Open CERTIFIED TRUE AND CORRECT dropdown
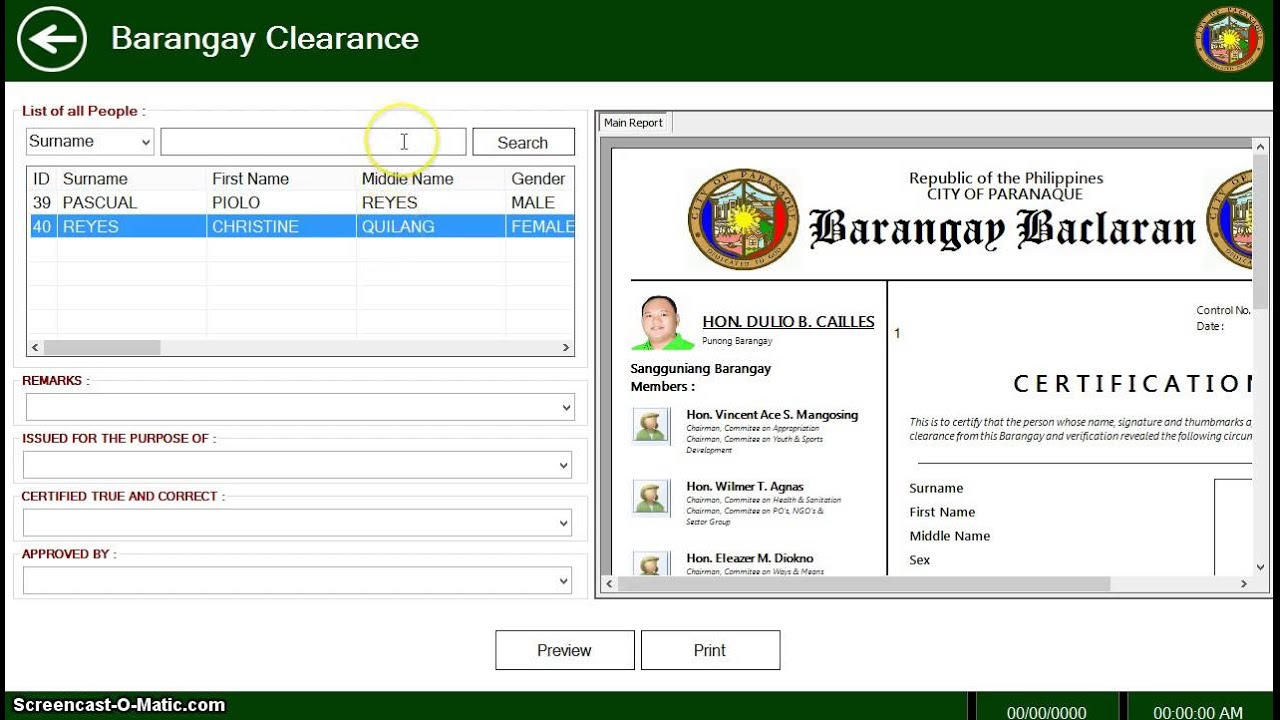The width and height of the screenshot is (1280, 720). (x=298, y=523)
